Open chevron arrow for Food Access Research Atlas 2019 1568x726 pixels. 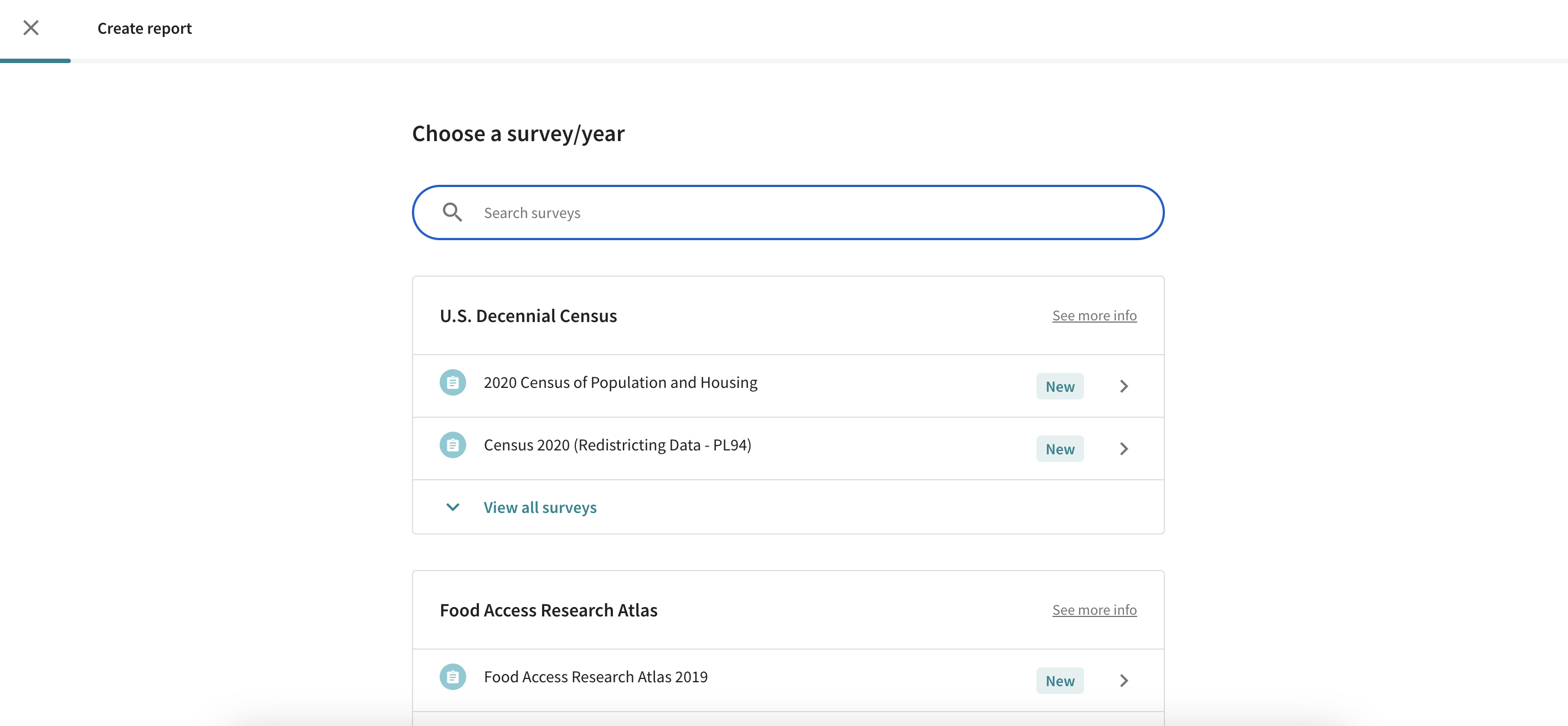click(x=1123, y=681)
